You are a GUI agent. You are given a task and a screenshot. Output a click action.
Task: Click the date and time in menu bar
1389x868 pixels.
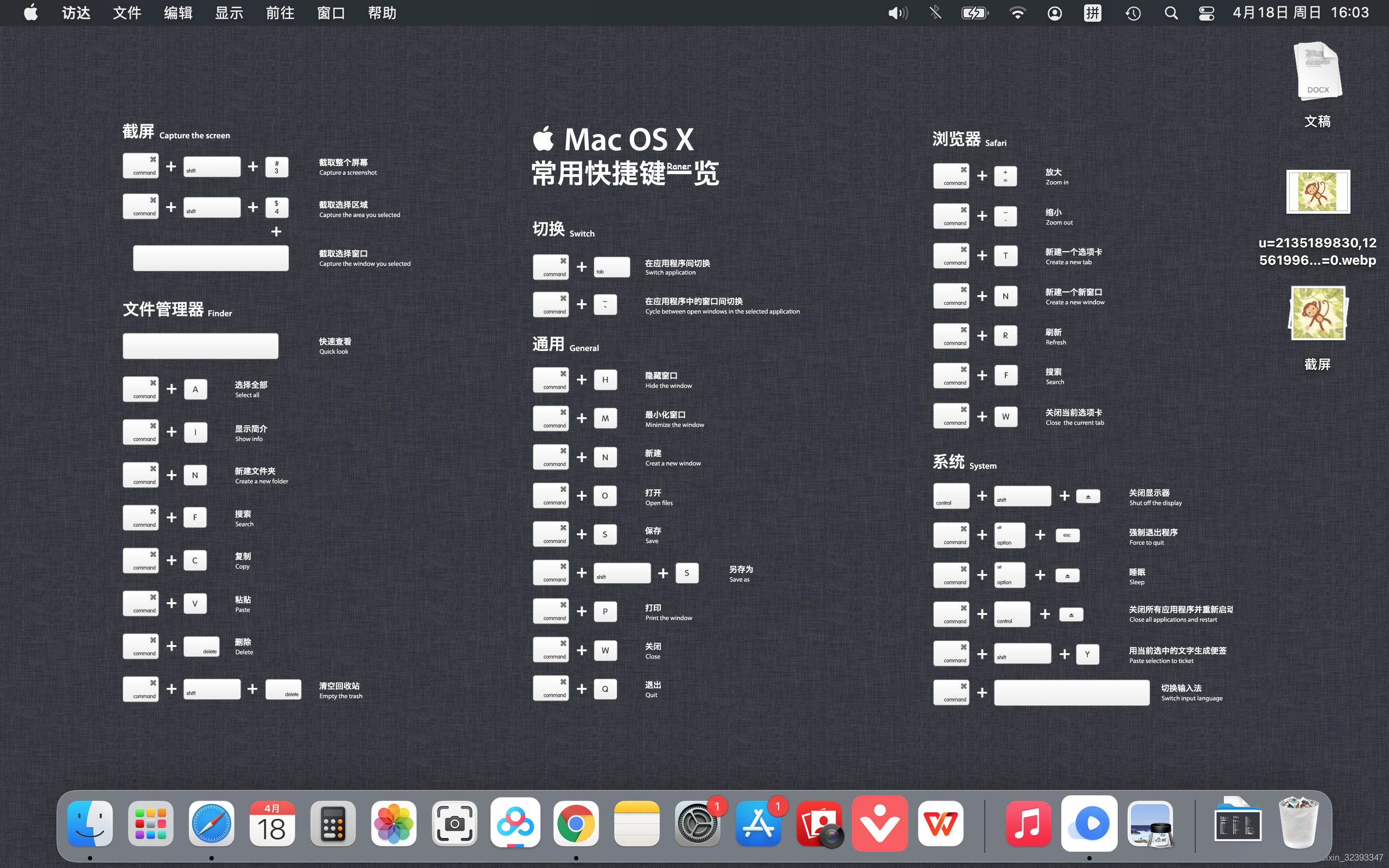[1301, 12]
